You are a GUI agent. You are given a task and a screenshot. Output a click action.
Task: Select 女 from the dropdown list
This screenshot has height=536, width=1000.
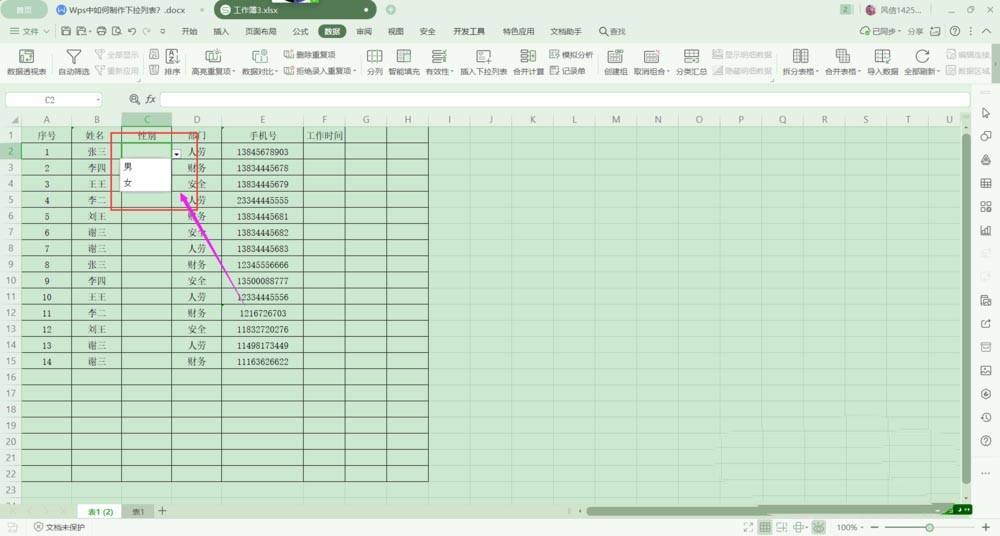[128, 183]
